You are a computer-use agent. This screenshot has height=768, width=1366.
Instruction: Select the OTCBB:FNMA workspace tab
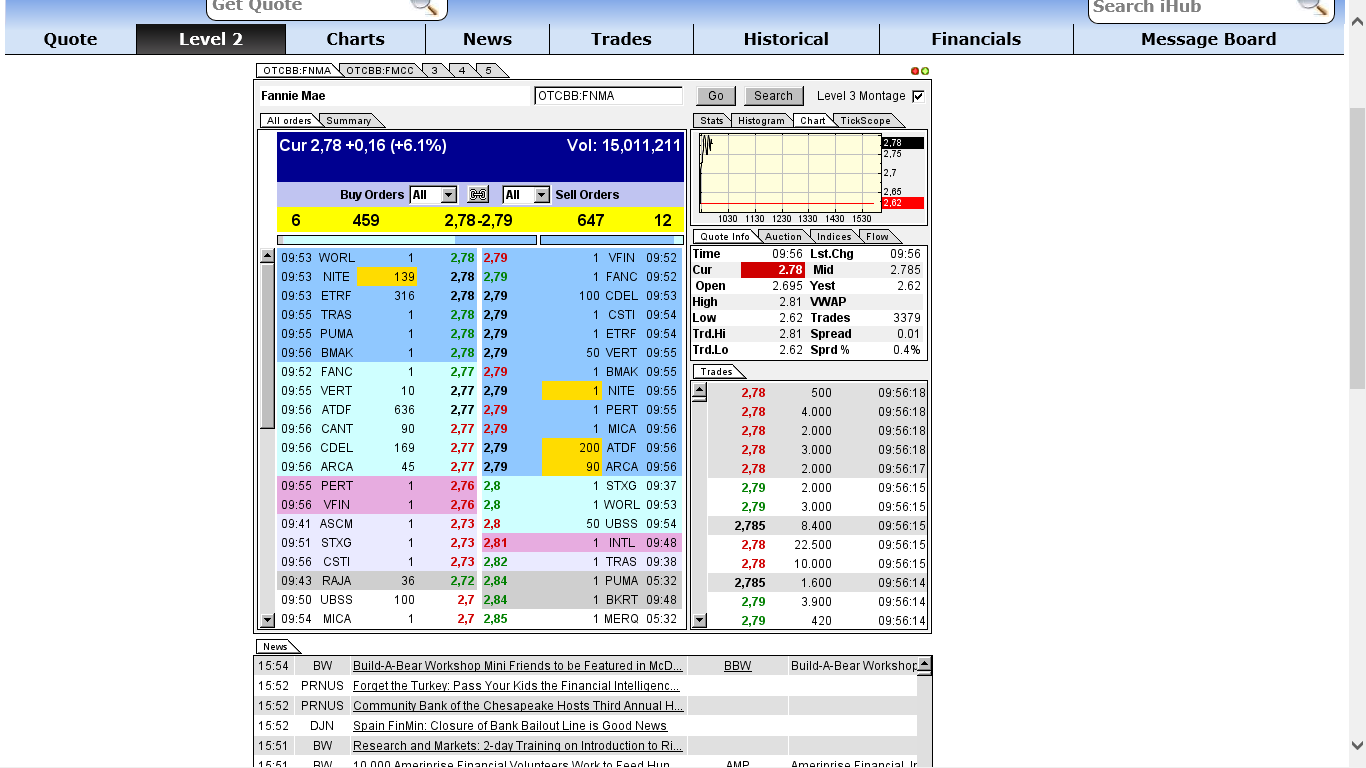click(x=297, y=71)
